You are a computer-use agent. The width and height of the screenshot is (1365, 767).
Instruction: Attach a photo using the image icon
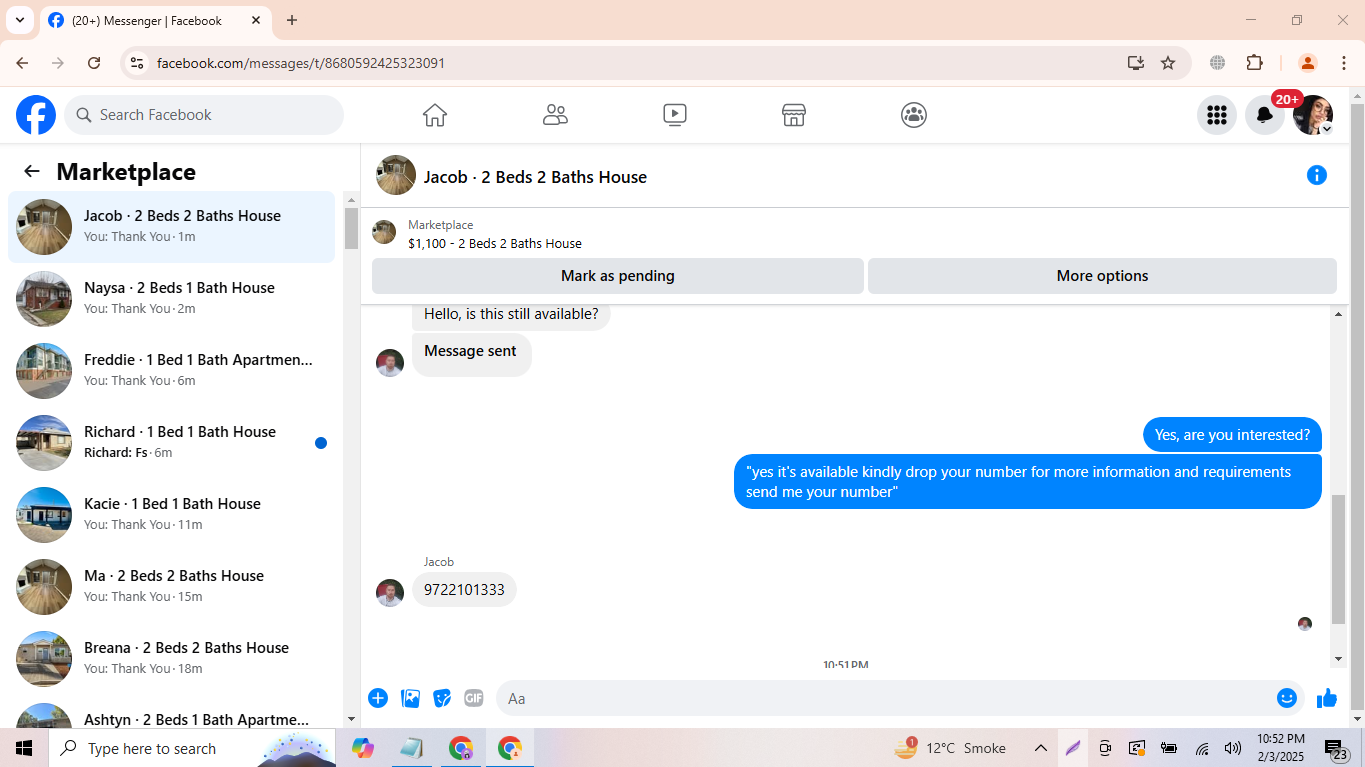tap(410, 698)
